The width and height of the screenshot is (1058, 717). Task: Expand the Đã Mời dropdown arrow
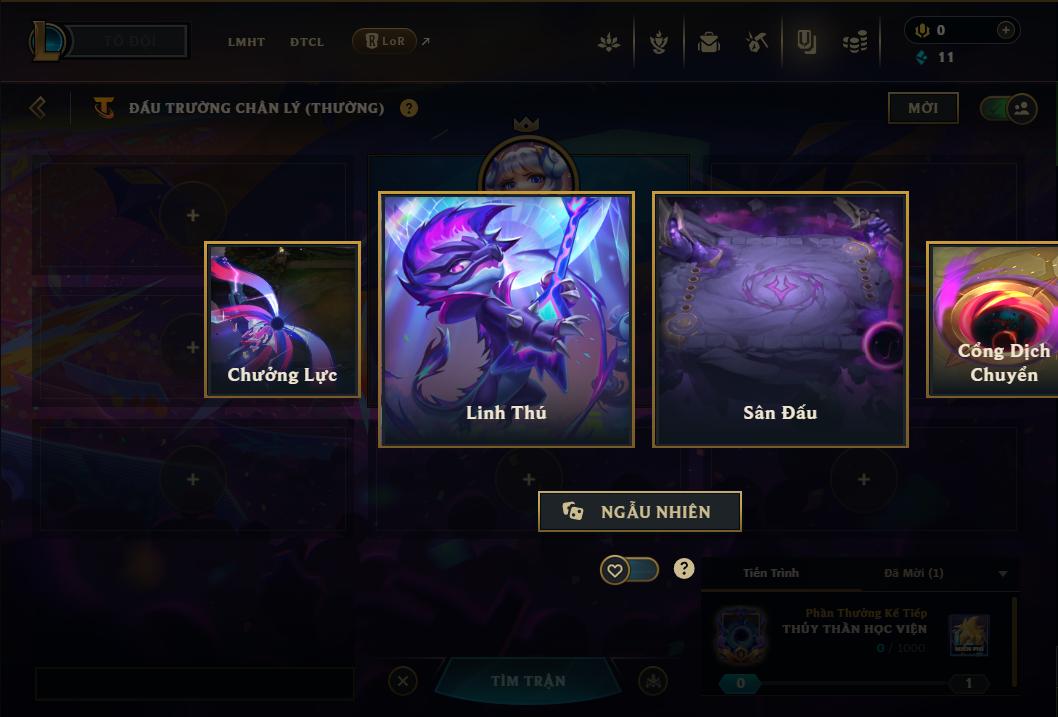pos(1003,573)
